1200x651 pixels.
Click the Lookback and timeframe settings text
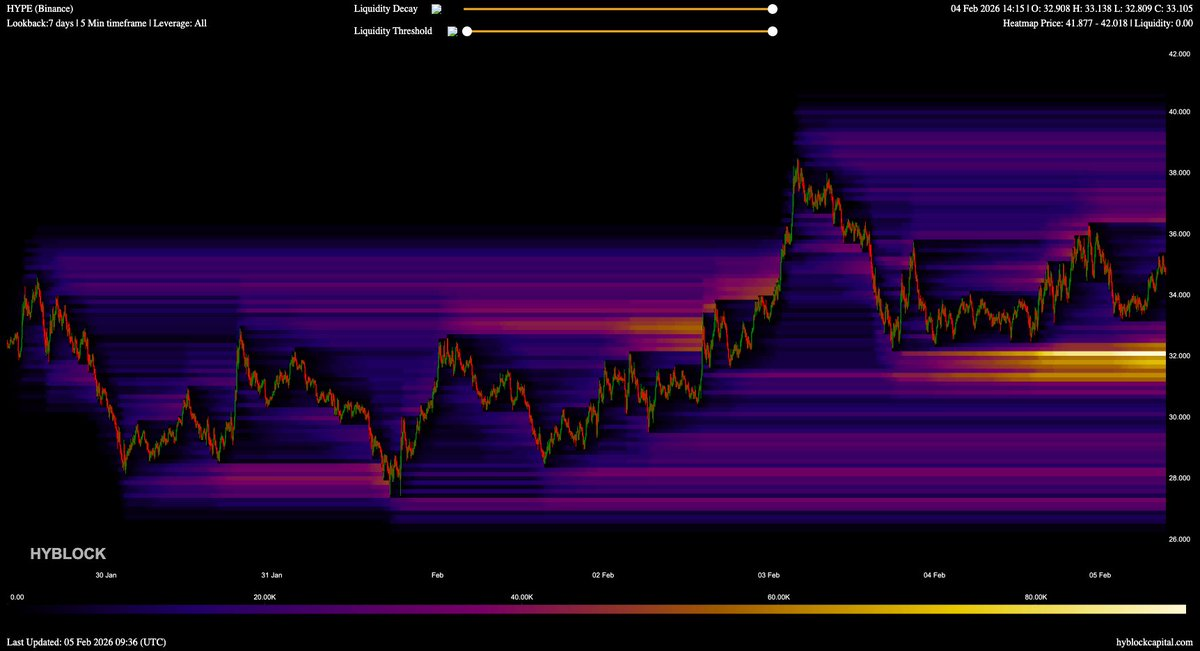107,23
